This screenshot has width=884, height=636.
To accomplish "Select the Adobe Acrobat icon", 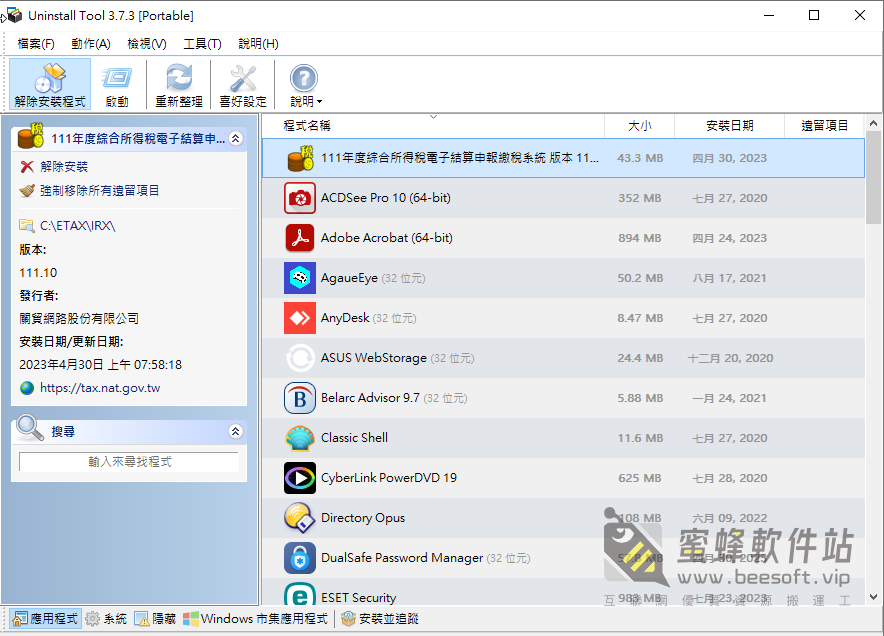I will [300, 238].
